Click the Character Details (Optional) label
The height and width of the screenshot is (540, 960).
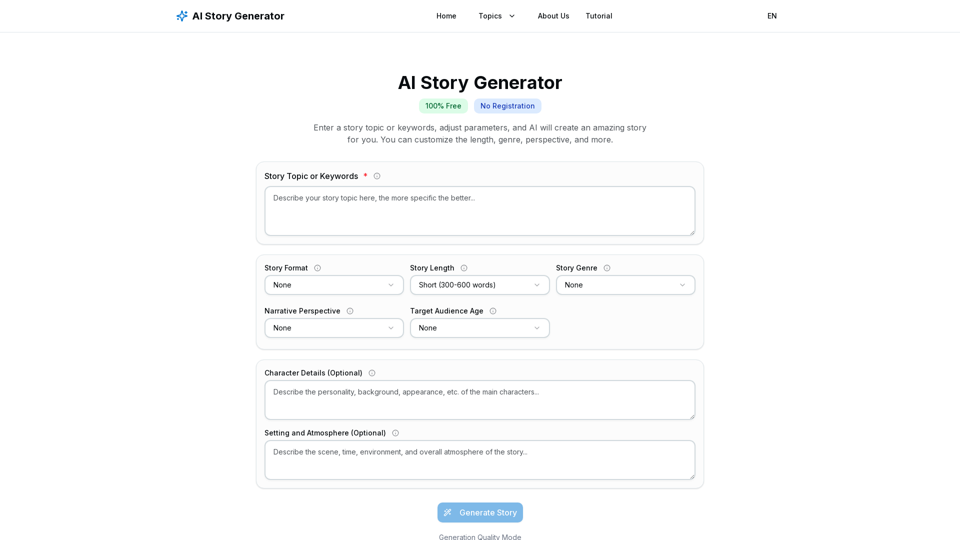click(313, 373)
